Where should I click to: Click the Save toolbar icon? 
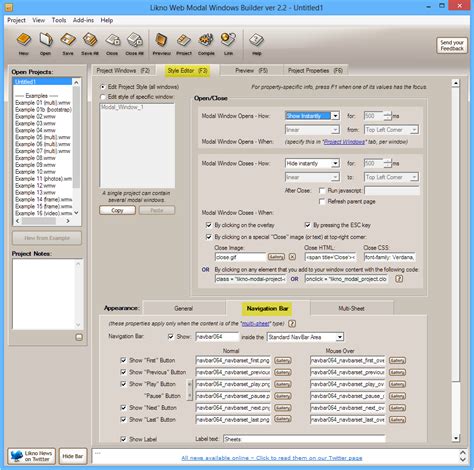point(68,44)
